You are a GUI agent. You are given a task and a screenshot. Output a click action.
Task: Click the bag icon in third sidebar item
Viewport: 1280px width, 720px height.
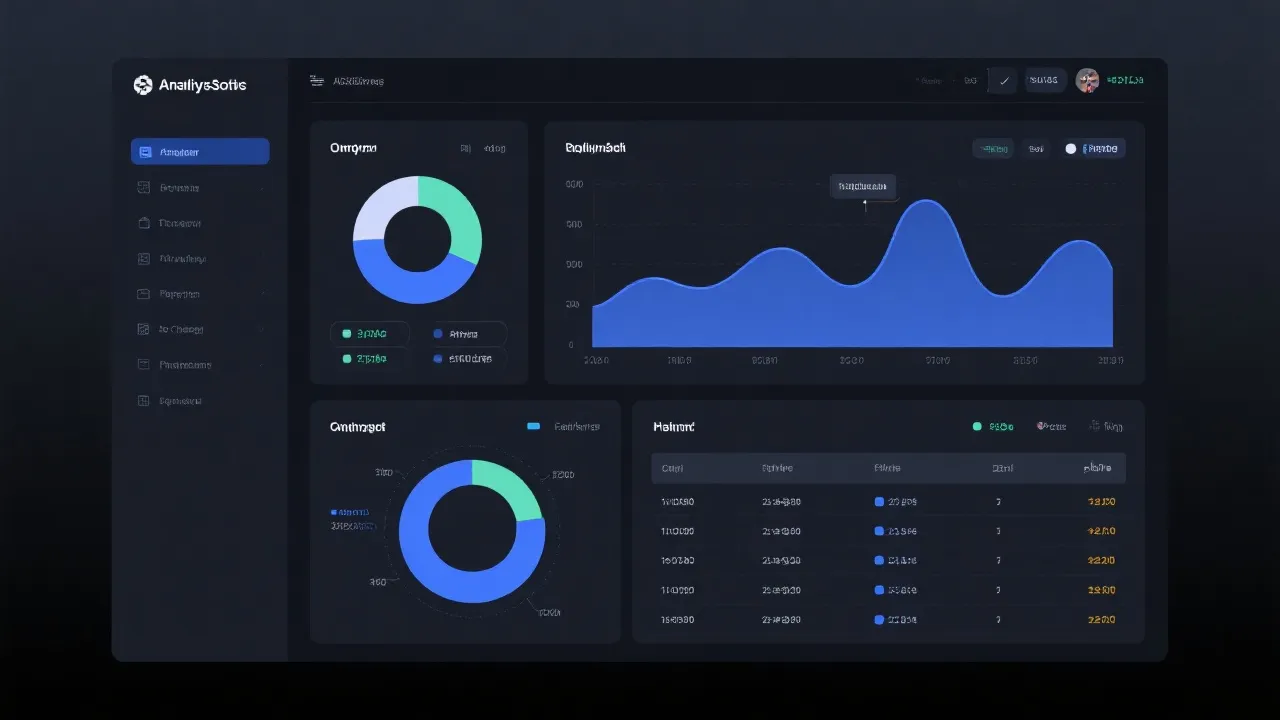[x=143, y=223]
